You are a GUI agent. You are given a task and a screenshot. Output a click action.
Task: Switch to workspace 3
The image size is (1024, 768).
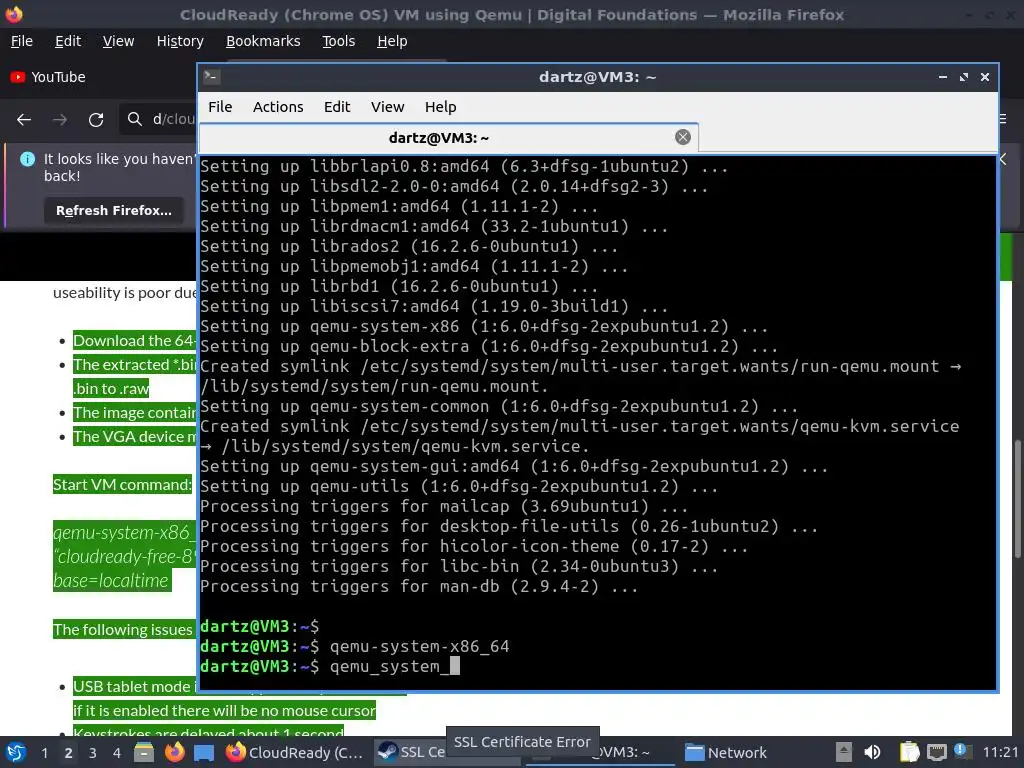(92, 753)
